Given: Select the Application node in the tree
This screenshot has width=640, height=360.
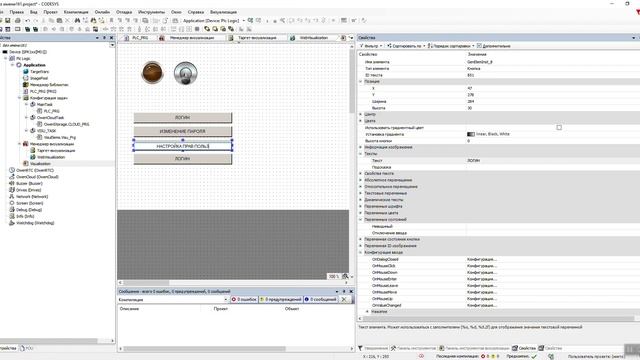Looking at the screenshot, I should click(34, 65).
